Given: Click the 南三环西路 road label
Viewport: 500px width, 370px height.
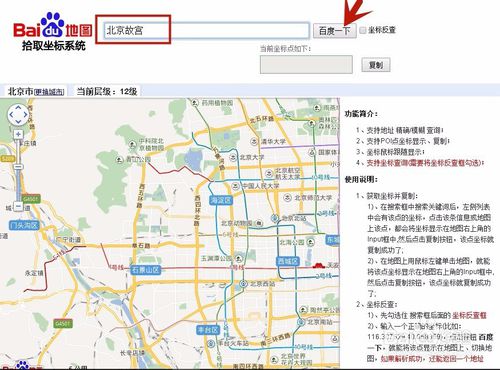Looking at the screenshot, I should click(x=275, y=340).
